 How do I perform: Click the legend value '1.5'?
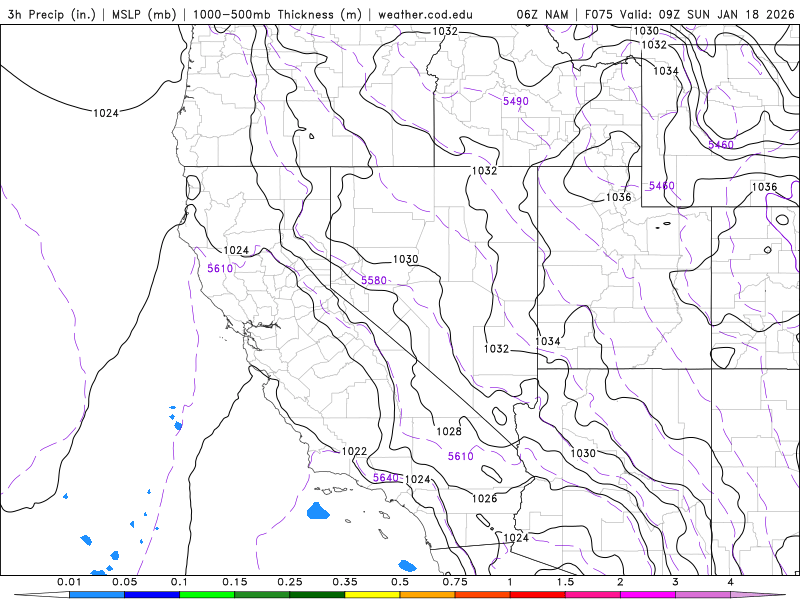point(565,582)
